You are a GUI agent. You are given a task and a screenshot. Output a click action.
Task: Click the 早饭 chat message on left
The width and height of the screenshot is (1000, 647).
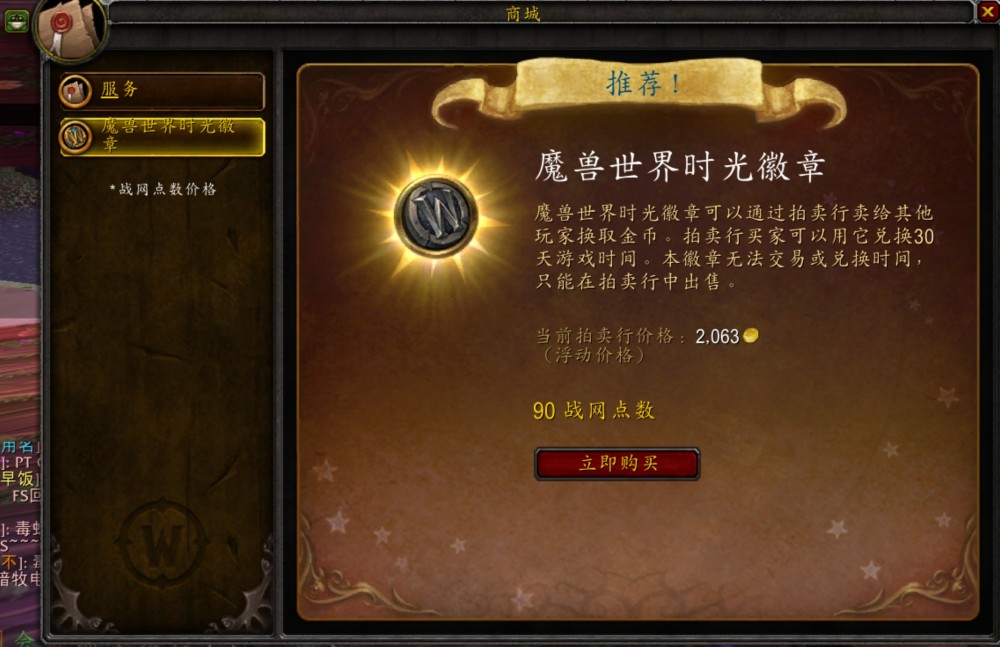tap(20, 479)
